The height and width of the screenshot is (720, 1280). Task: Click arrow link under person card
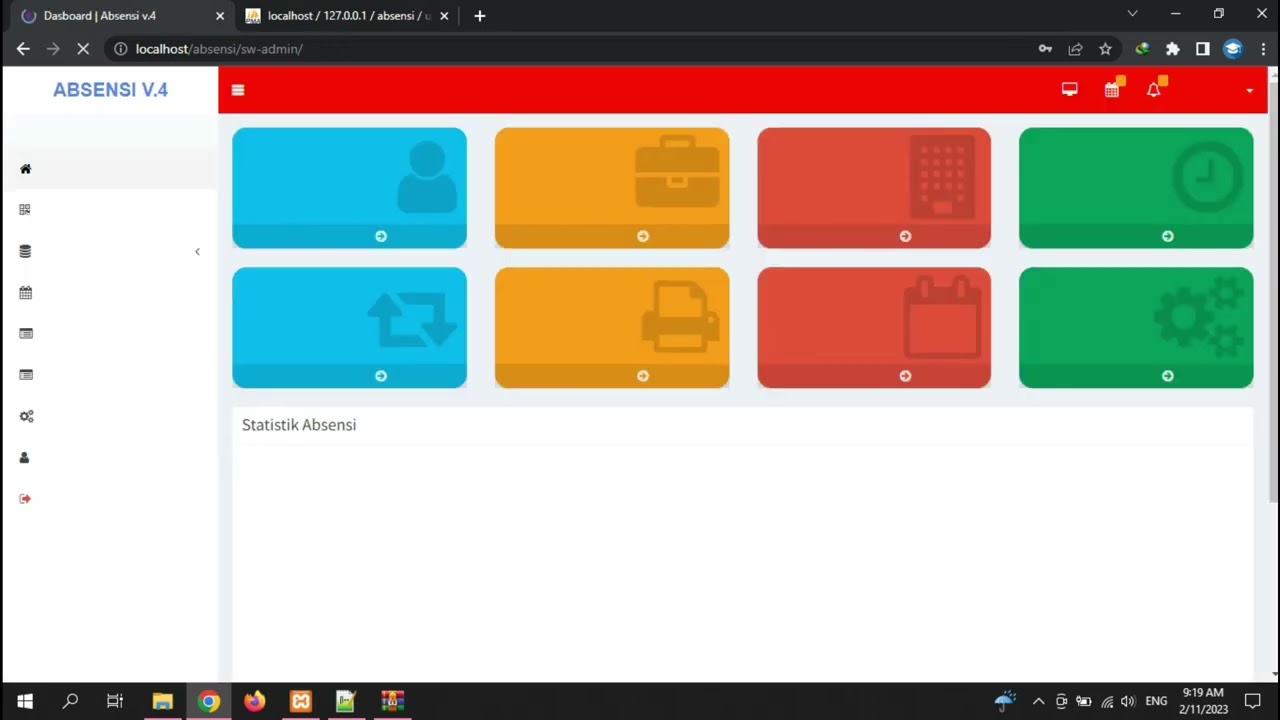pos(381,236)
